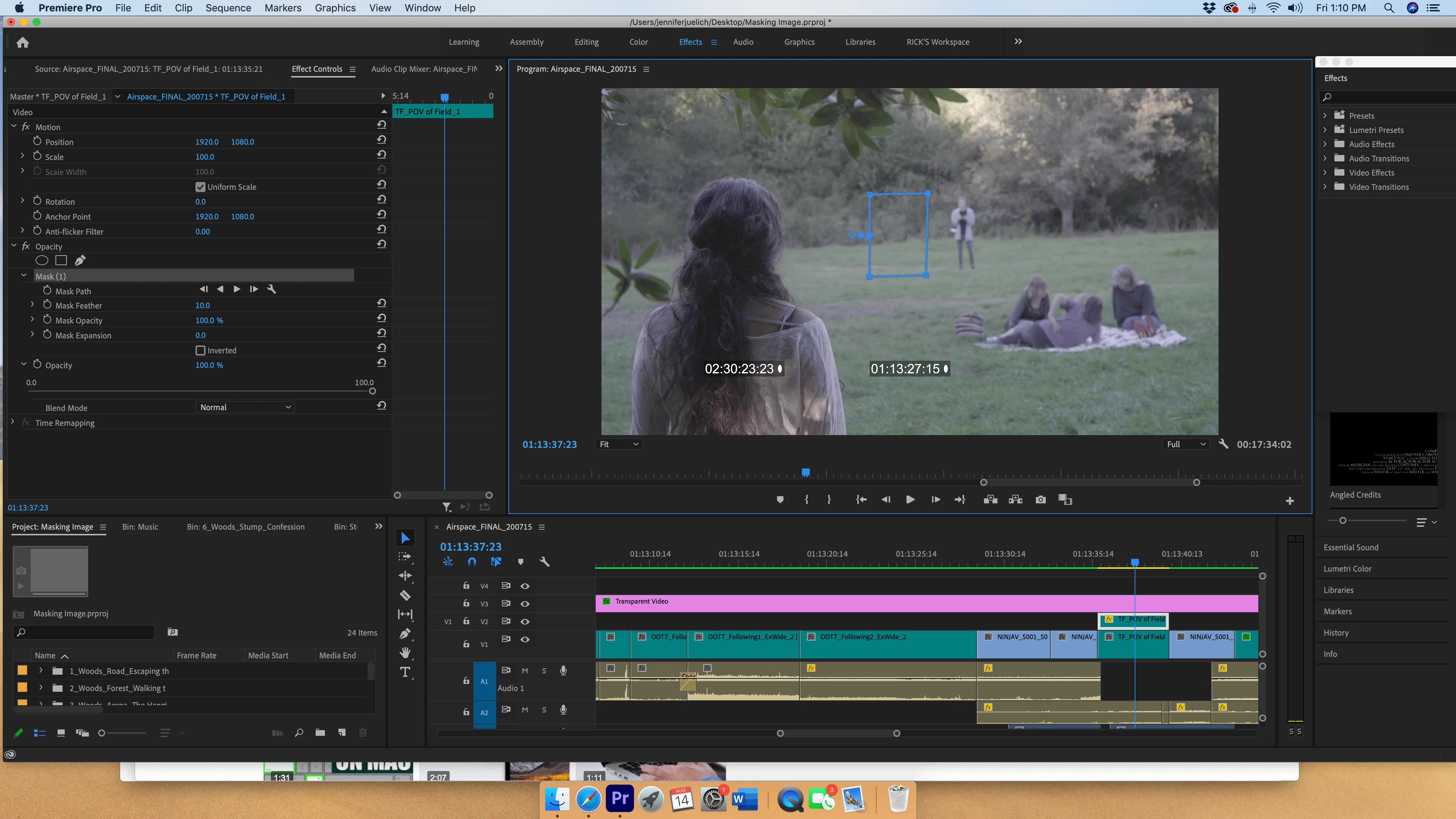Select the Hand tool
The width and height of the screenshot is (1456, 819).
[405, 653]
